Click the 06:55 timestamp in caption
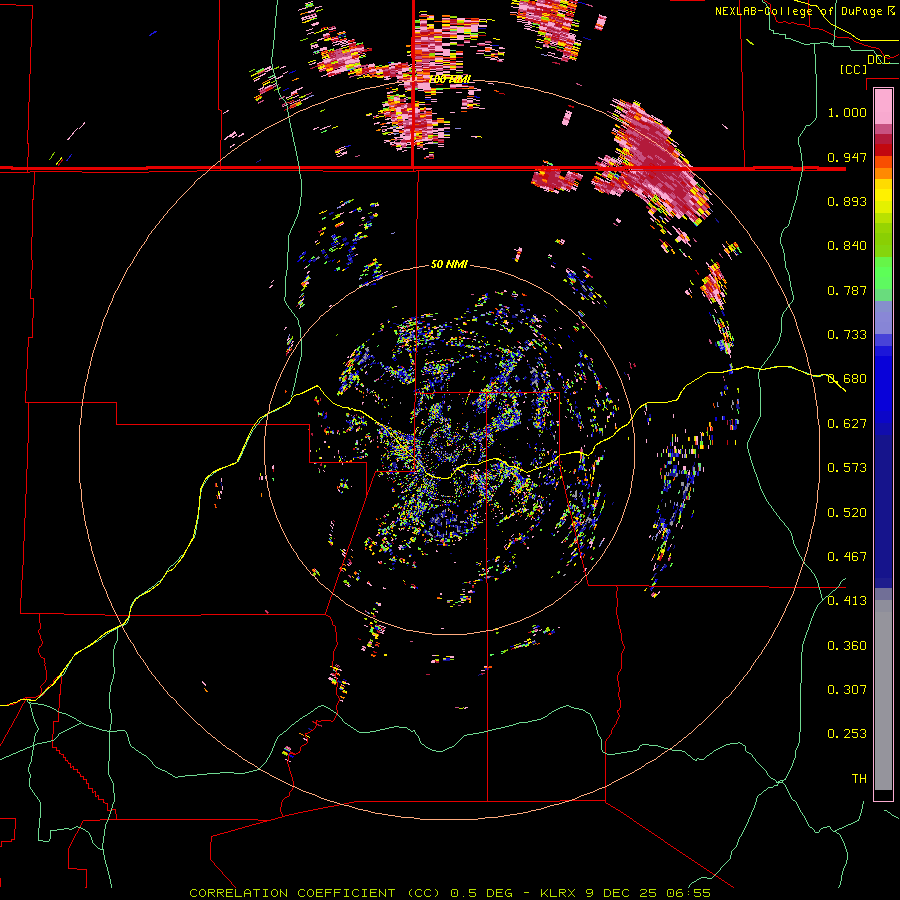 (688, 893)
